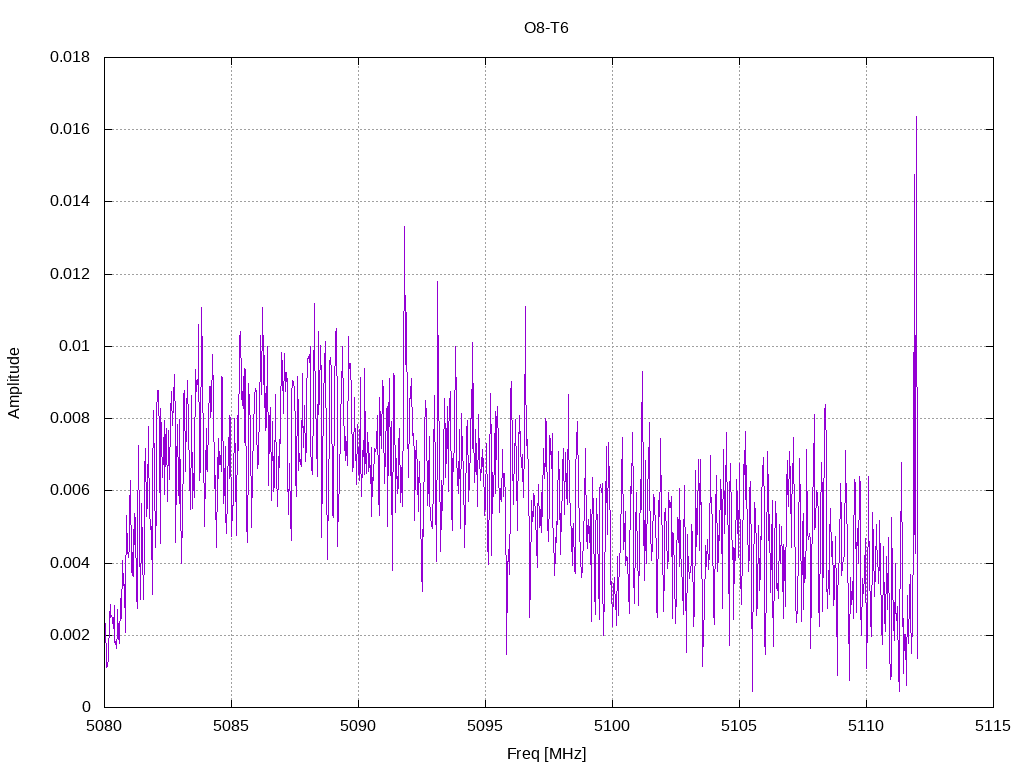Click the 0.006 y-axis tick label
The image size is (1024, 768).
(70, 490)
